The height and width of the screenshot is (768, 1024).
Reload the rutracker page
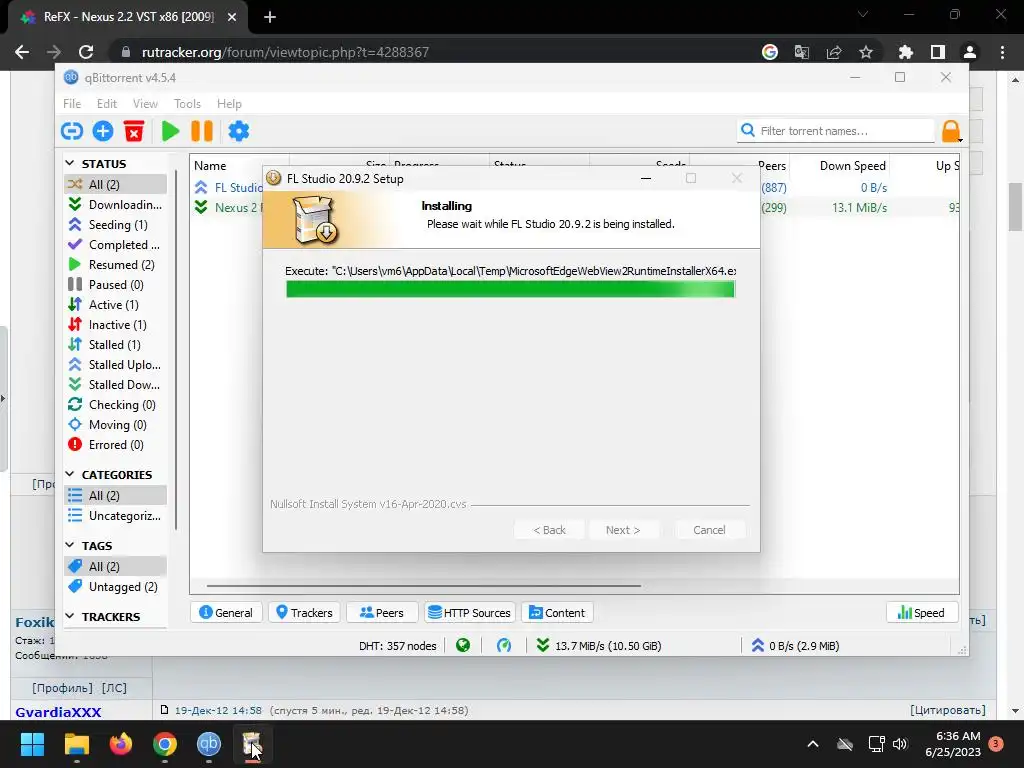pos(86,52)
